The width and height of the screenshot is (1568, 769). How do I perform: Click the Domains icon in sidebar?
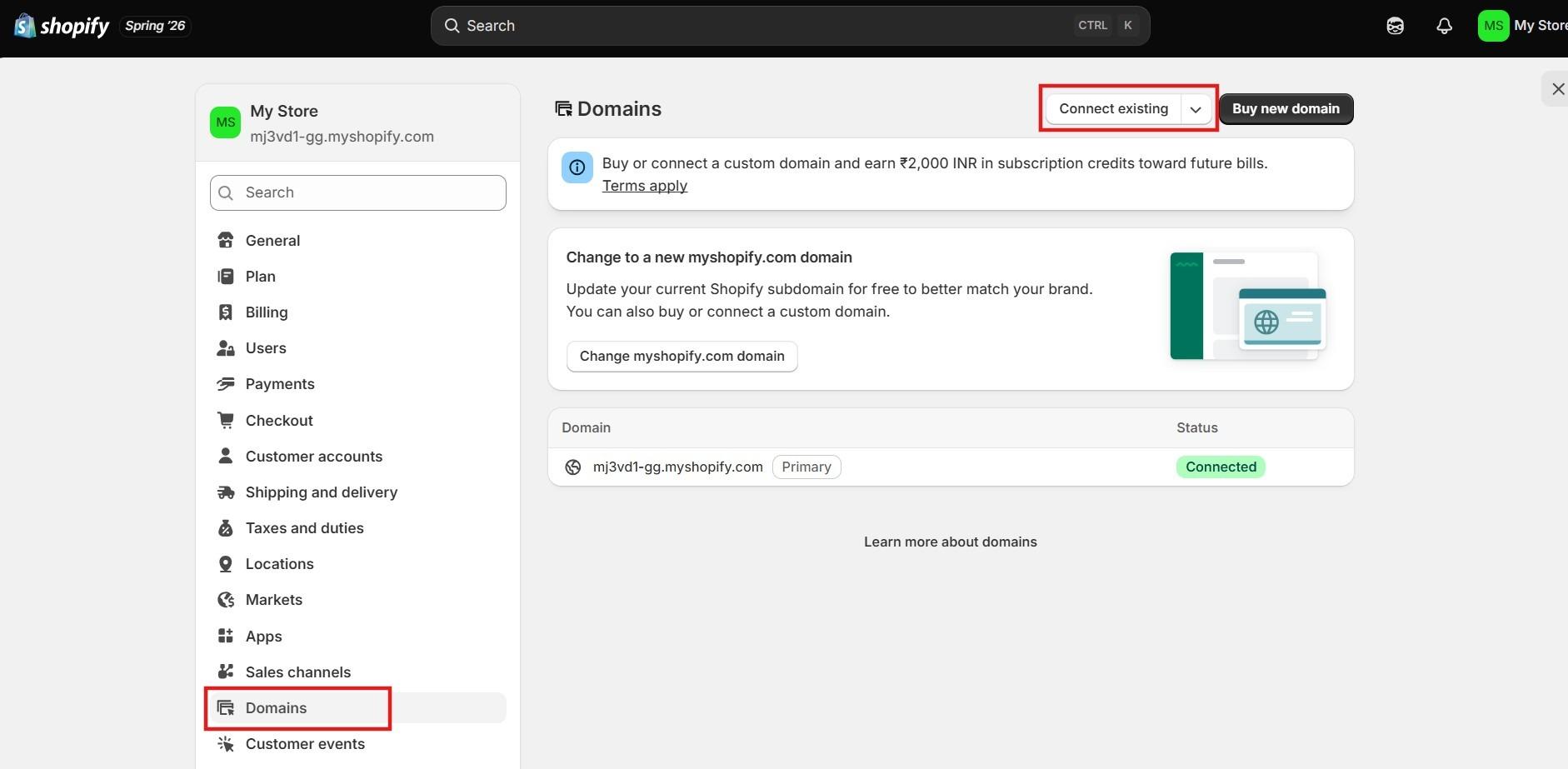pyautogui.click(x=225, y=708)
